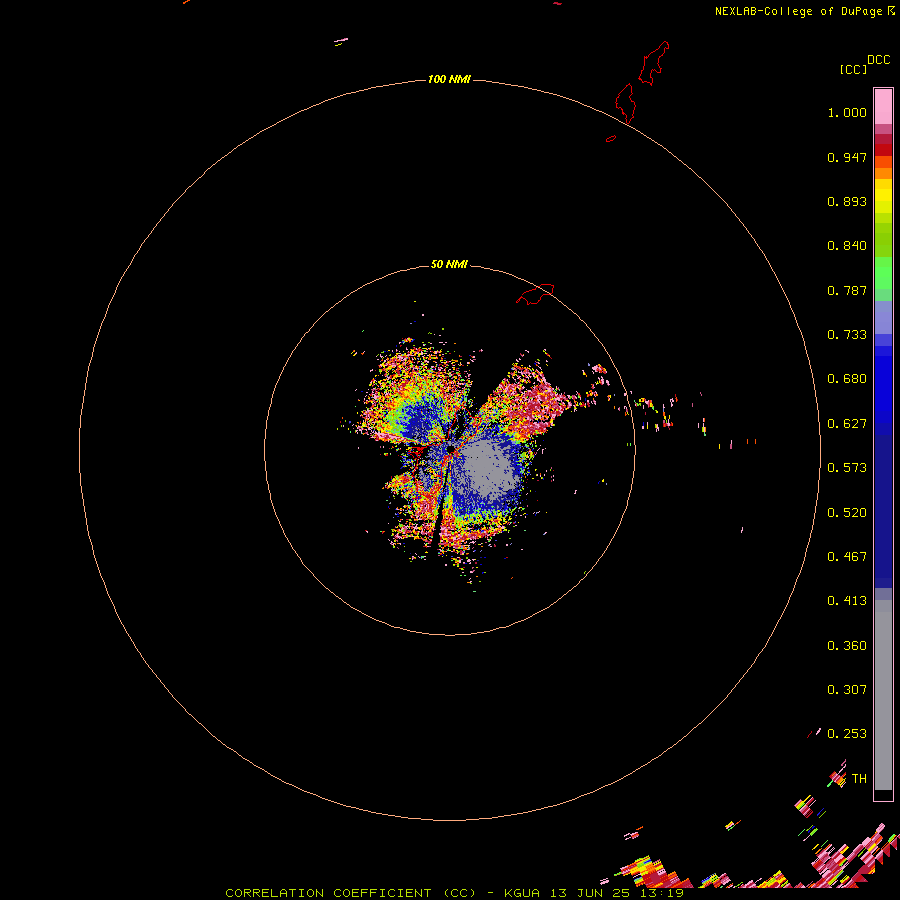
Task: Click the DCC label above the color bar
Action: point(878,60)
